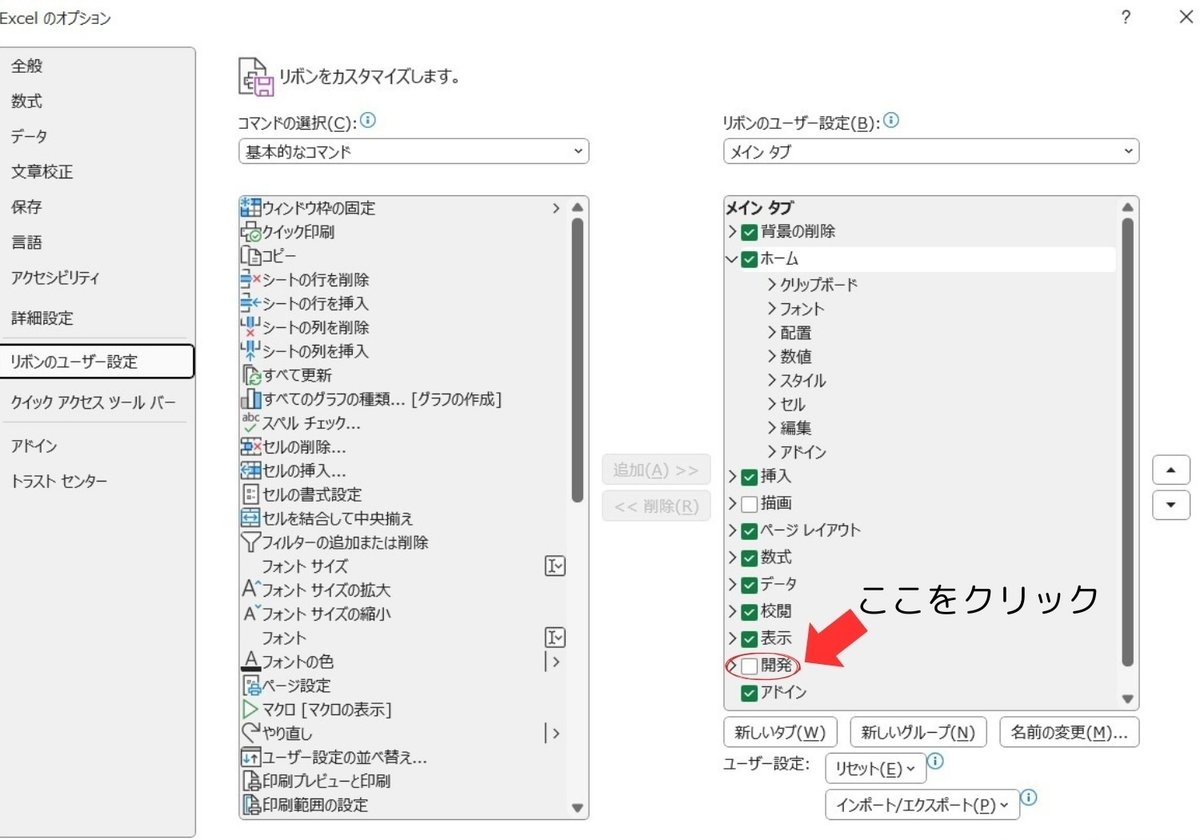Select the すべてのグラフの種類 chart icon
This screenshot has height=840, width=1200.
tap(251, 399)
